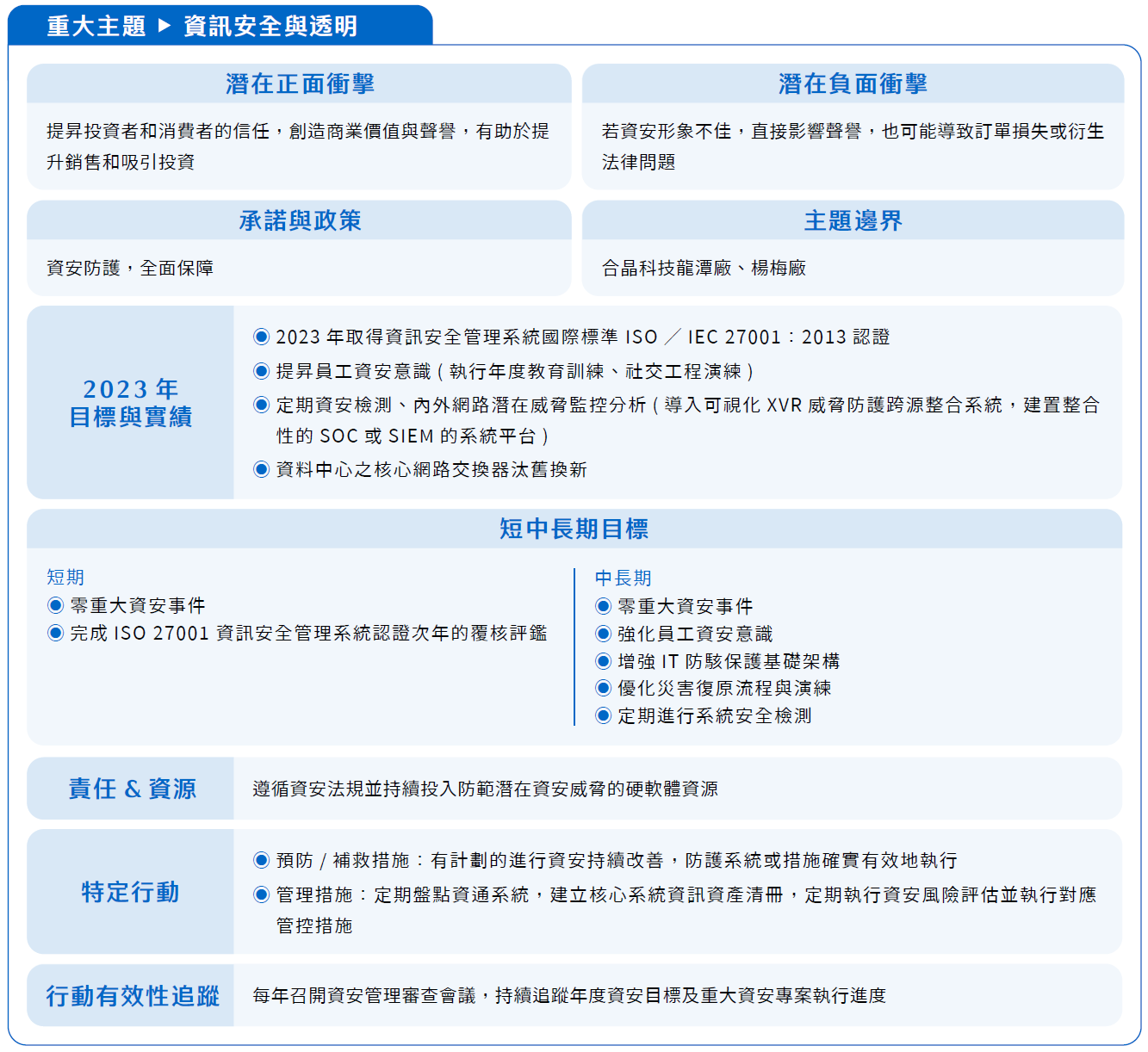Click the 承諾與政策 heading
This screenshot has width=1148, height=1052.
tap(300, 220)
